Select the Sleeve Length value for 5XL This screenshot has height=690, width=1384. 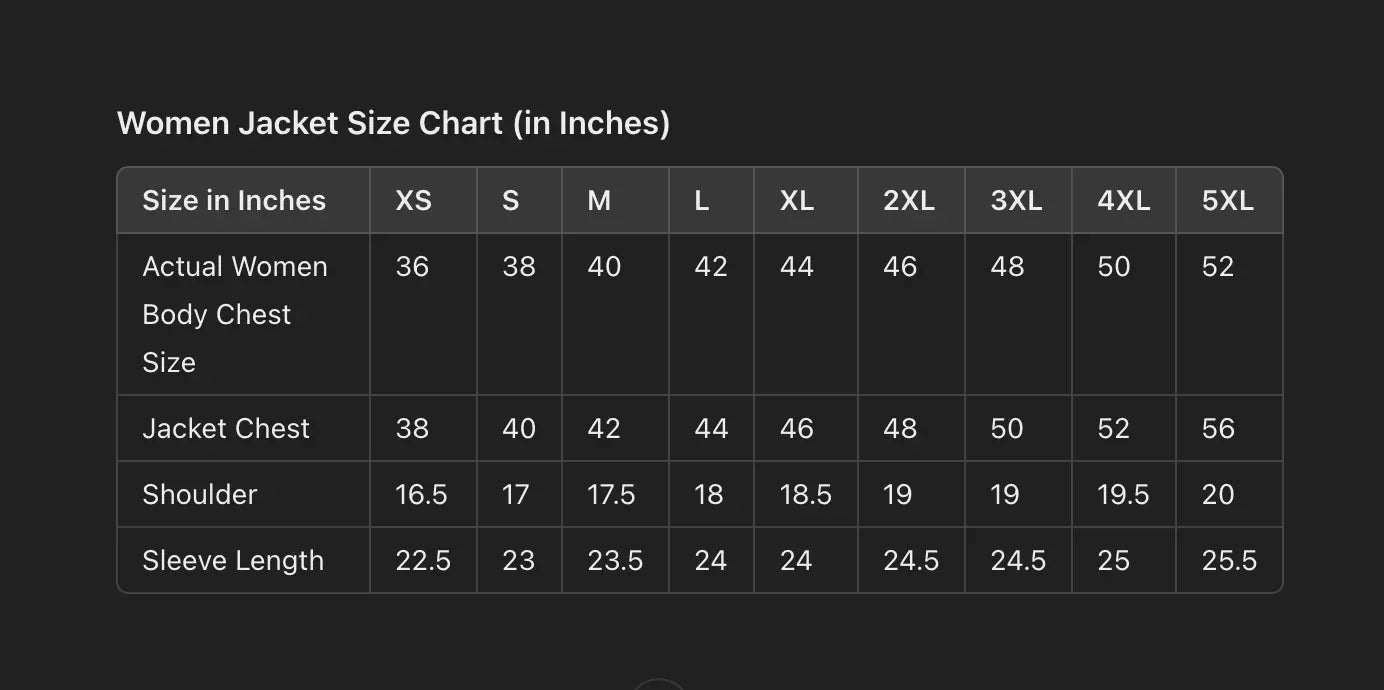coord(1229,561)
